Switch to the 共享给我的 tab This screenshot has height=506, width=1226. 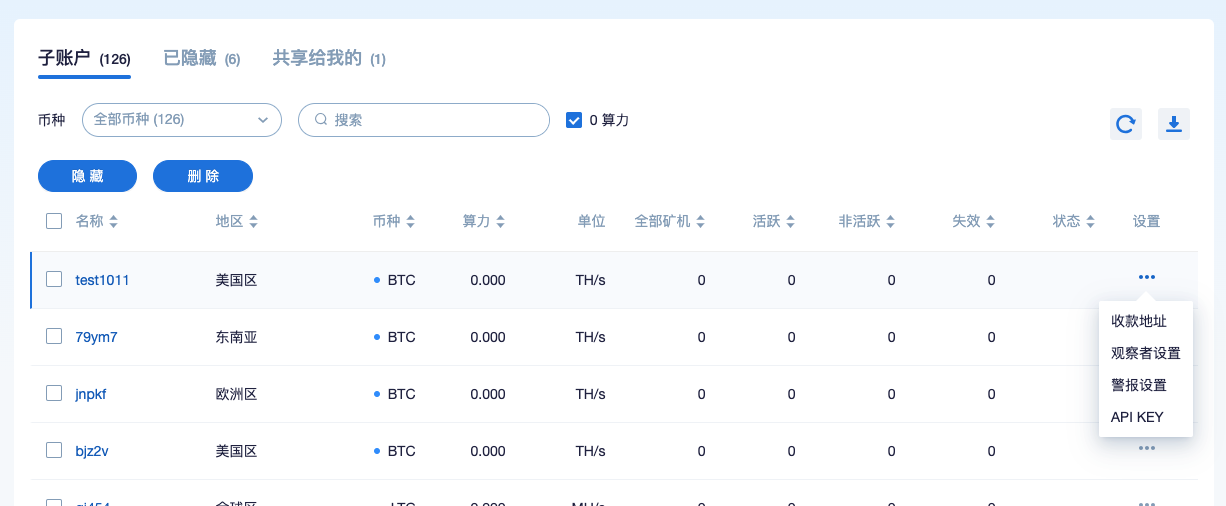(329, 59)
